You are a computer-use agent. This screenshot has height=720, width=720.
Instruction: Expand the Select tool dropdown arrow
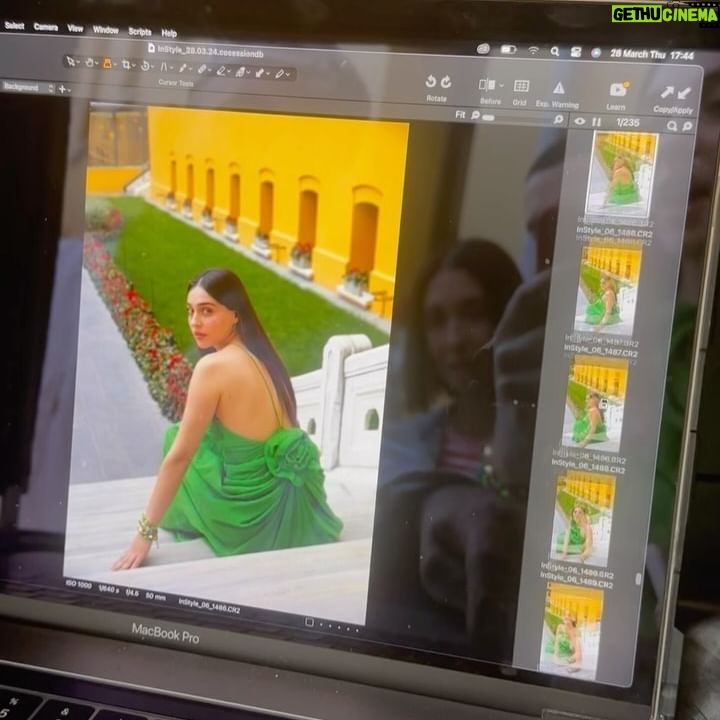point(79,62)
